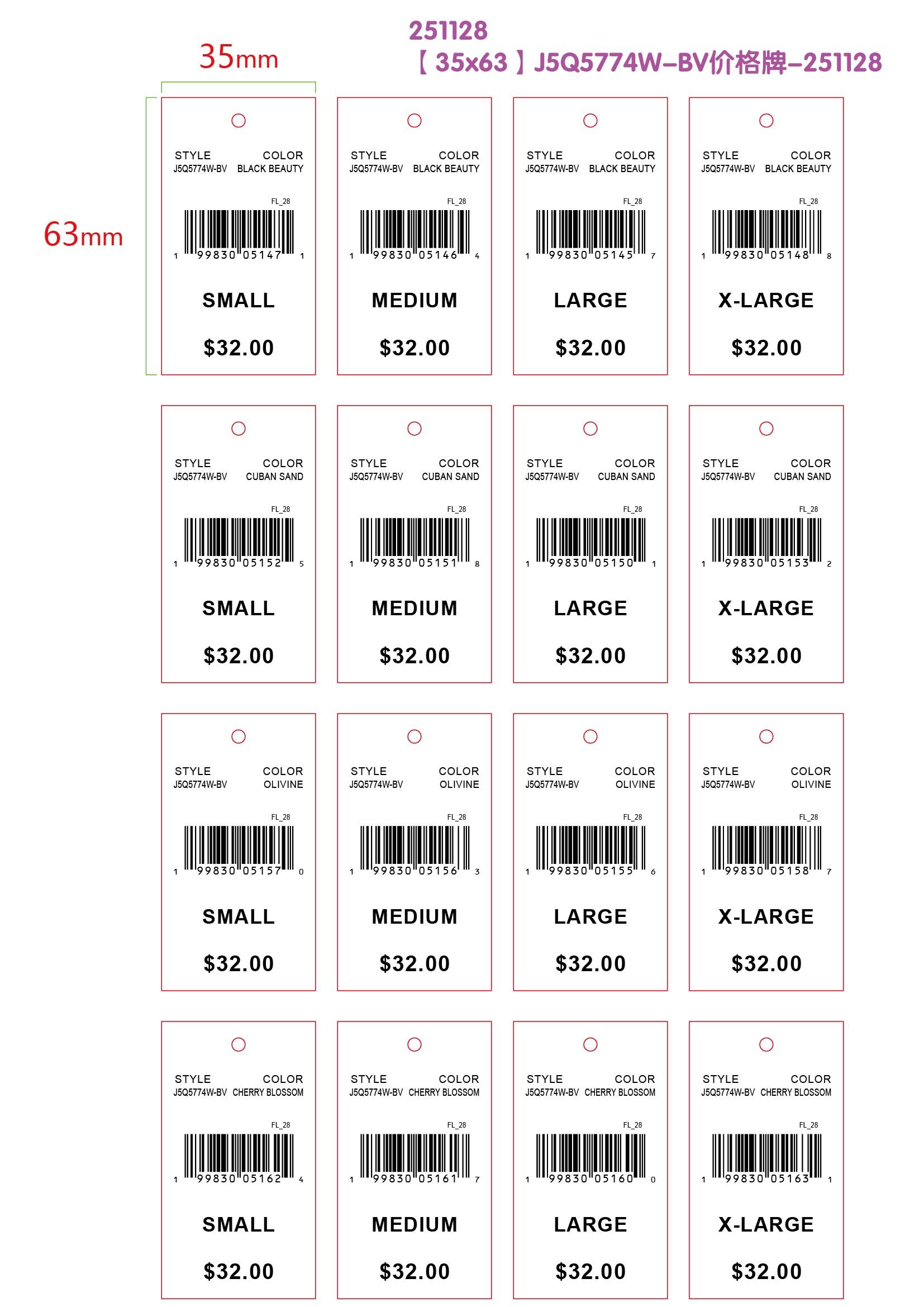Select the barcode ending 05156 on Olivine tag
This screenshot has height=1307, width=924.
tap(414, 848)
